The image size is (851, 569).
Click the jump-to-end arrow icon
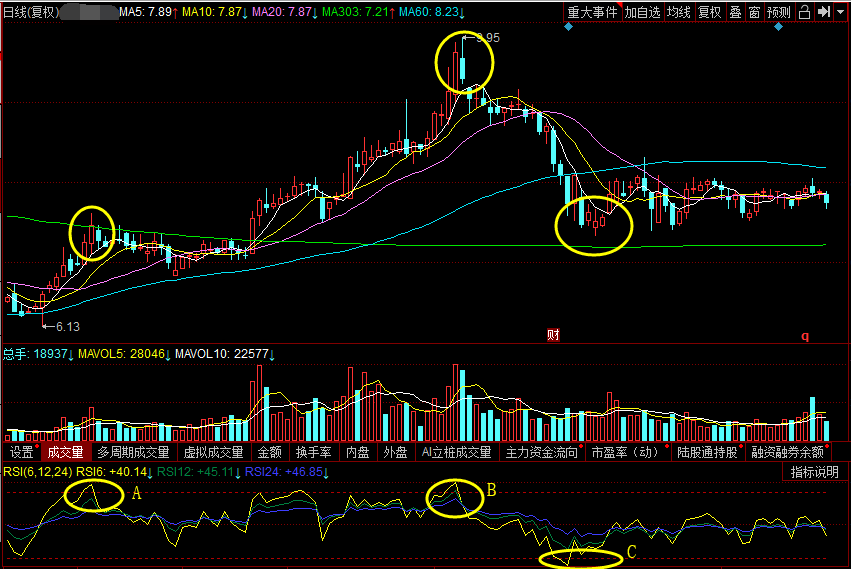click(823, 13)
